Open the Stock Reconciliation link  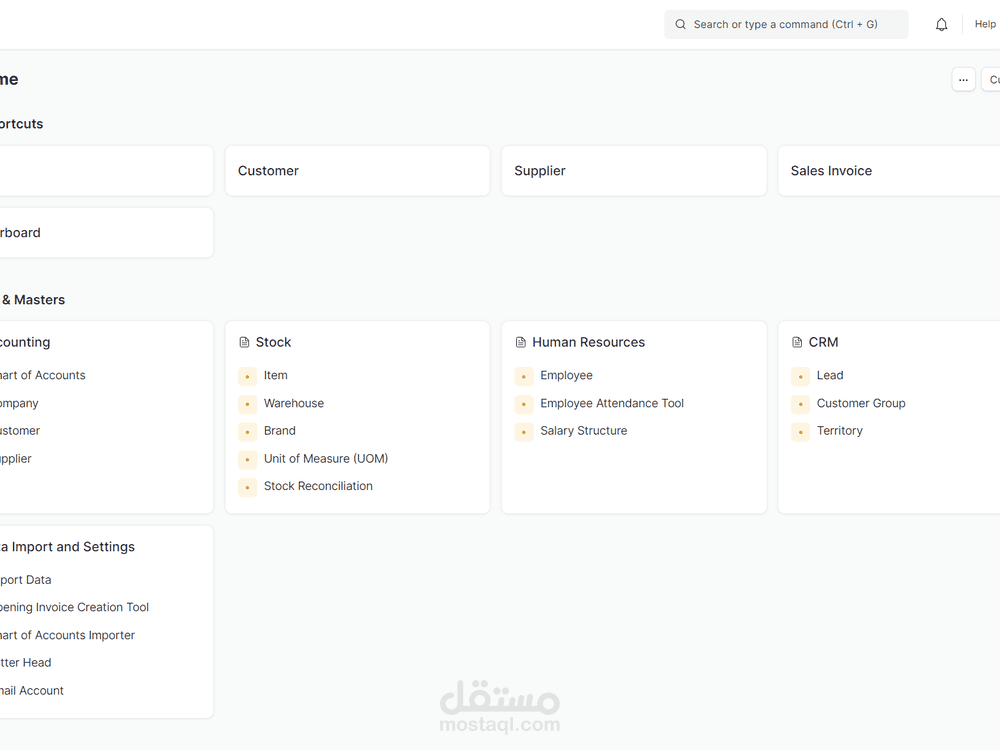318,486
